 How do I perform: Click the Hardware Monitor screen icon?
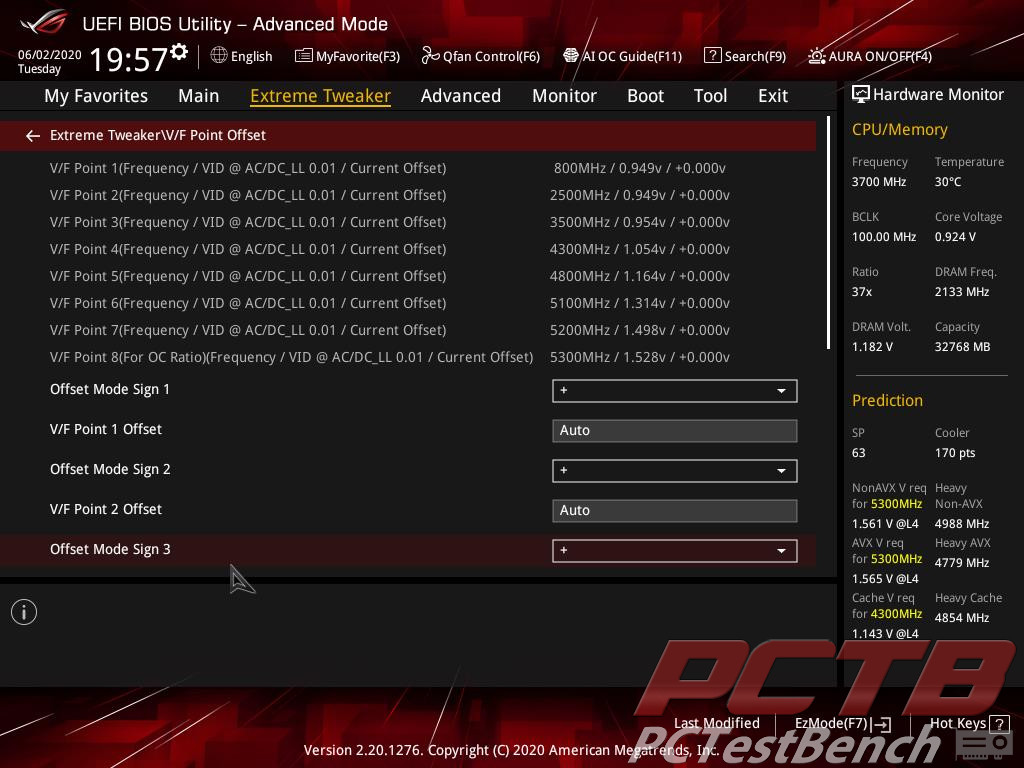point(861,94)
